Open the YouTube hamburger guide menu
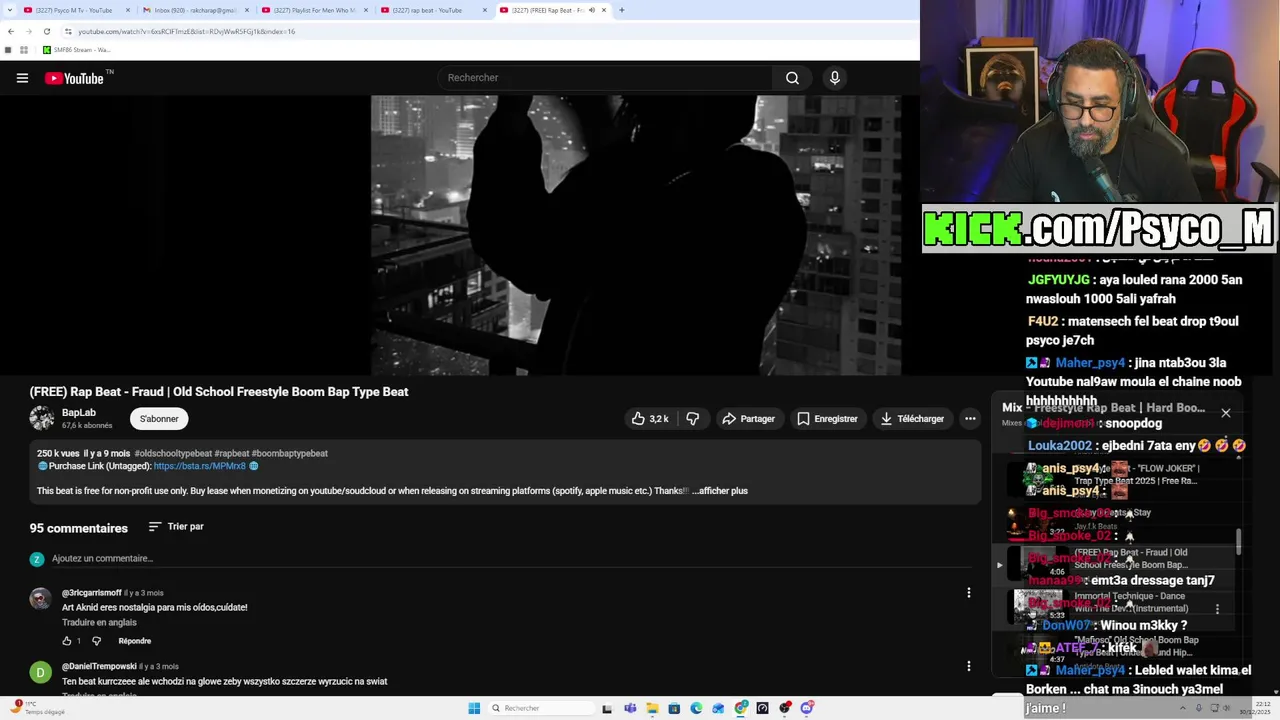 [x=22, y=78]
